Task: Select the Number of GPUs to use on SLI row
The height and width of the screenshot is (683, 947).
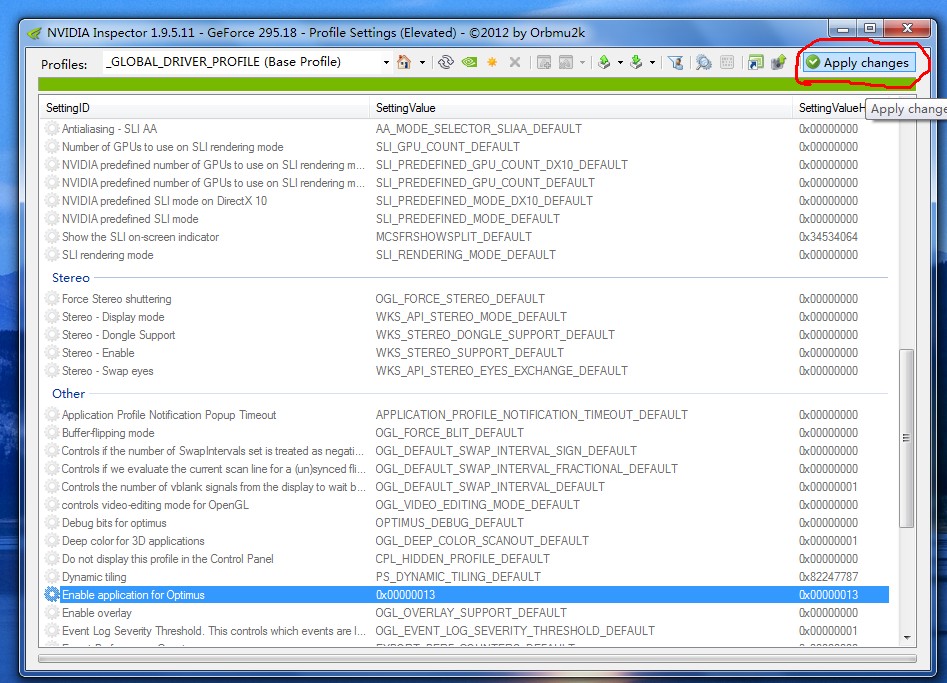Action: click(465, 147)
